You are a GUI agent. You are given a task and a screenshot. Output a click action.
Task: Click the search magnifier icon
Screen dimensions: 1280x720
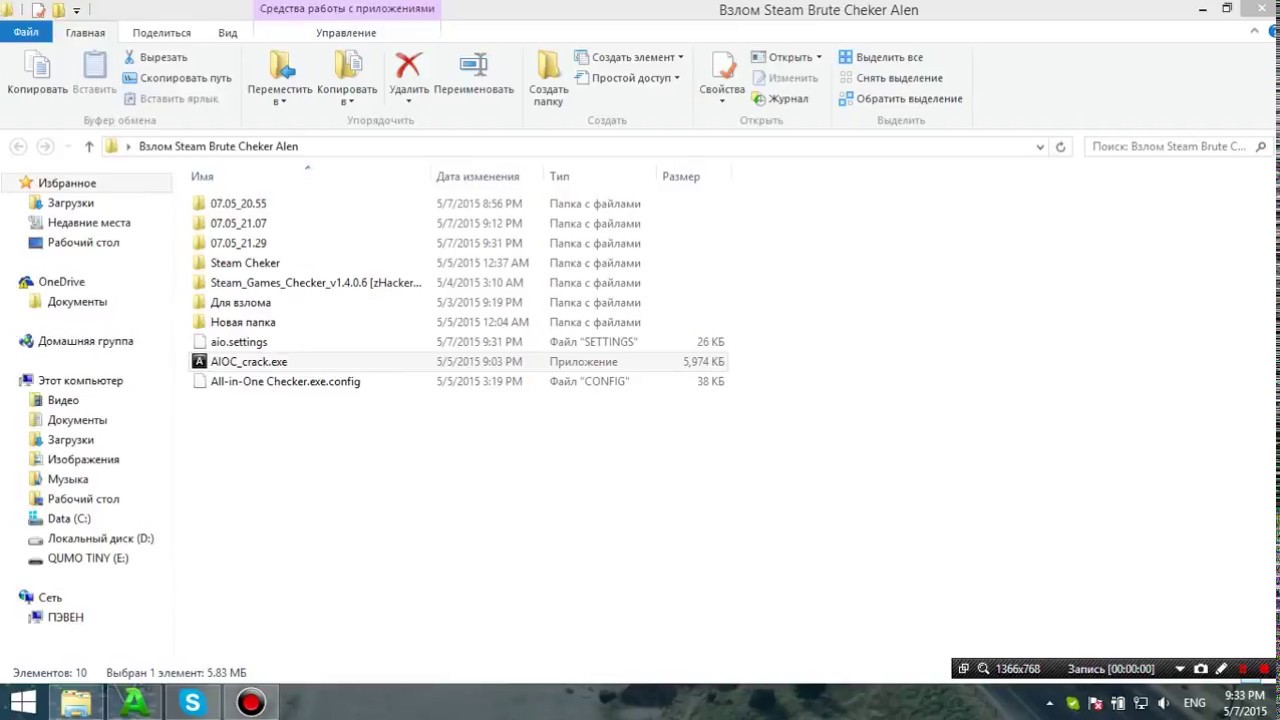[1260, 146]
